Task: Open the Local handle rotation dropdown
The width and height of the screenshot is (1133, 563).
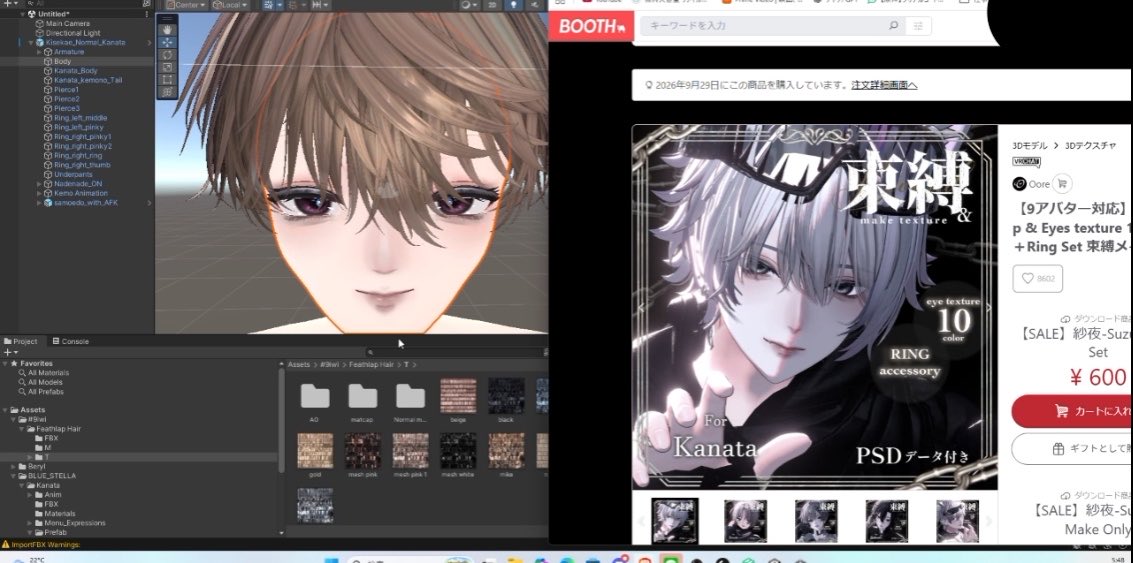Action: click(x=231, y=4)
